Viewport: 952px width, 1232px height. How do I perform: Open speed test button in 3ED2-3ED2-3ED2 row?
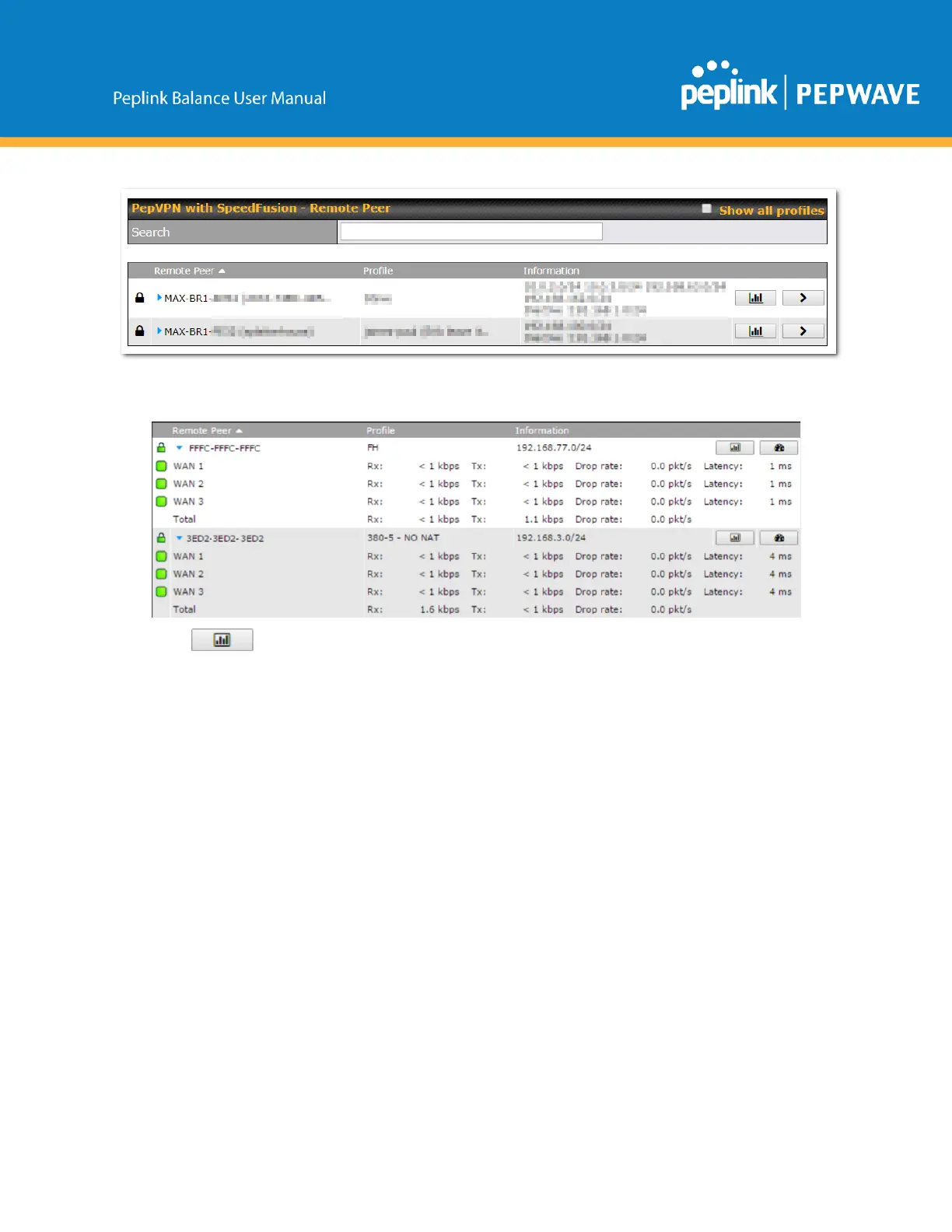[x=779, y=538]
